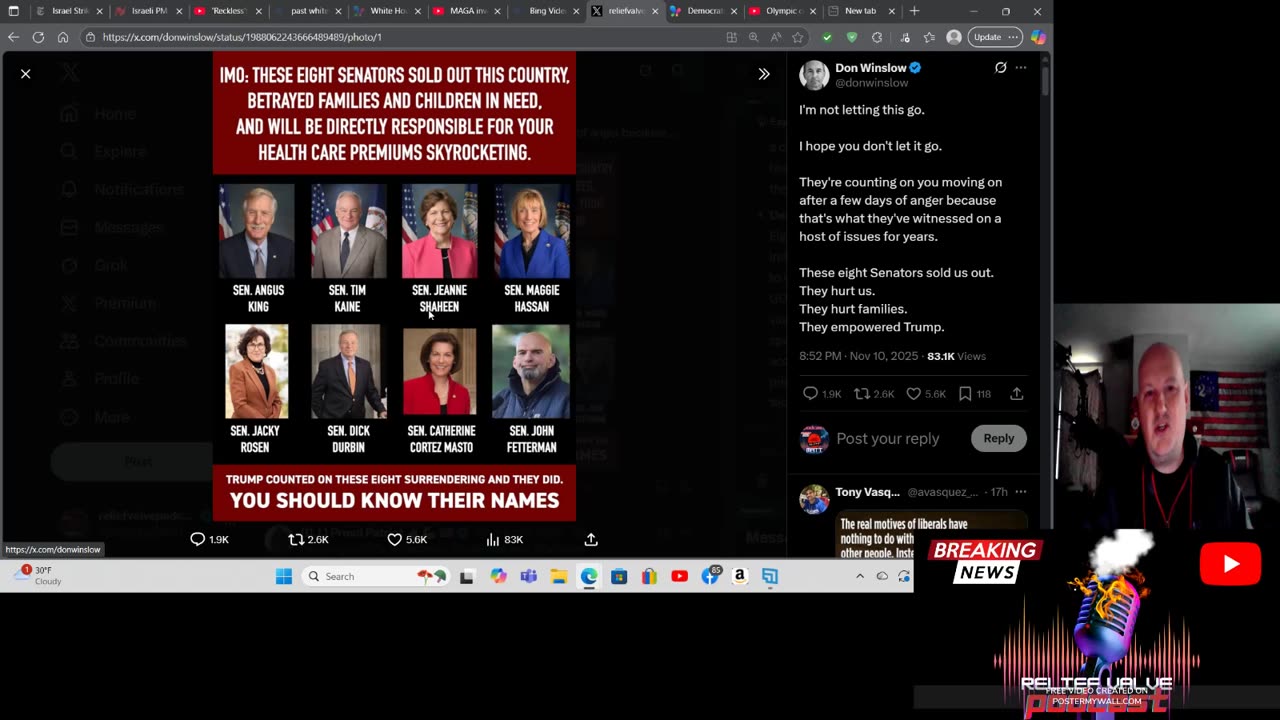Like the post with the sidebar heart icon
1280x720 pixels.
pyautogui.click(x=913, y=394)
